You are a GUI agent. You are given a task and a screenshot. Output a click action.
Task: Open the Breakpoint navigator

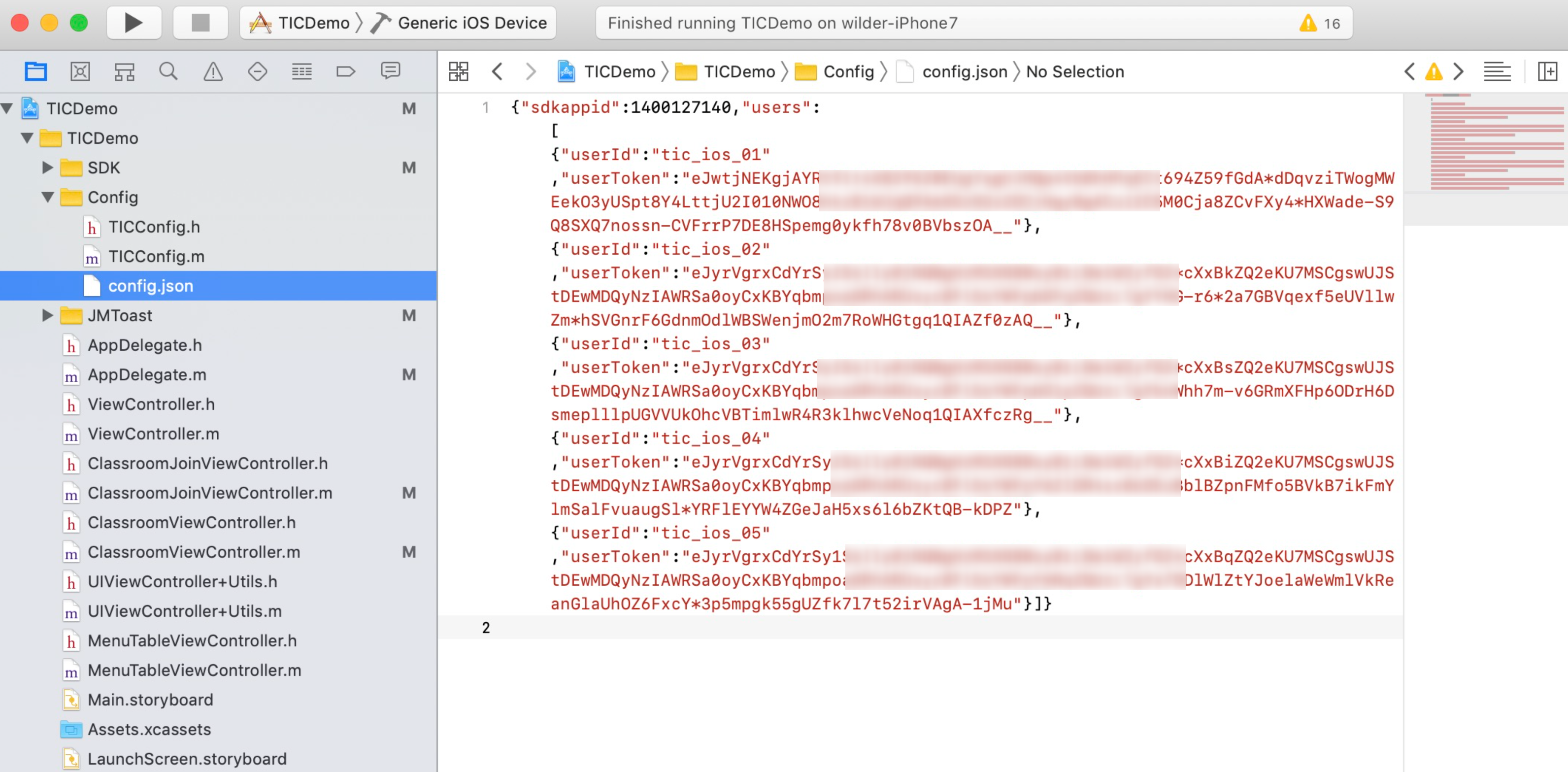pos(346,71)
